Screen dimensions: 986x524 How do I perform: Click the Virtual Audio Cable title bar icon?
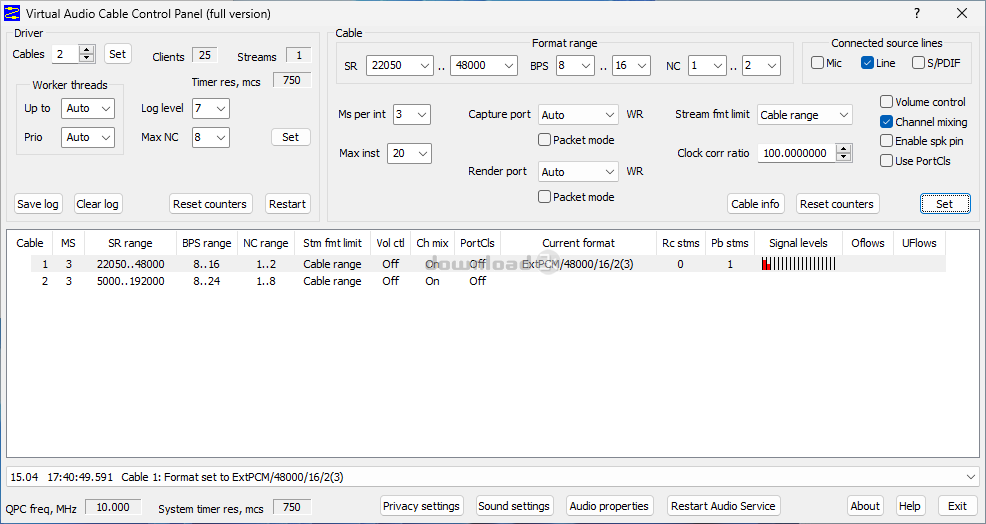[12, 13]
